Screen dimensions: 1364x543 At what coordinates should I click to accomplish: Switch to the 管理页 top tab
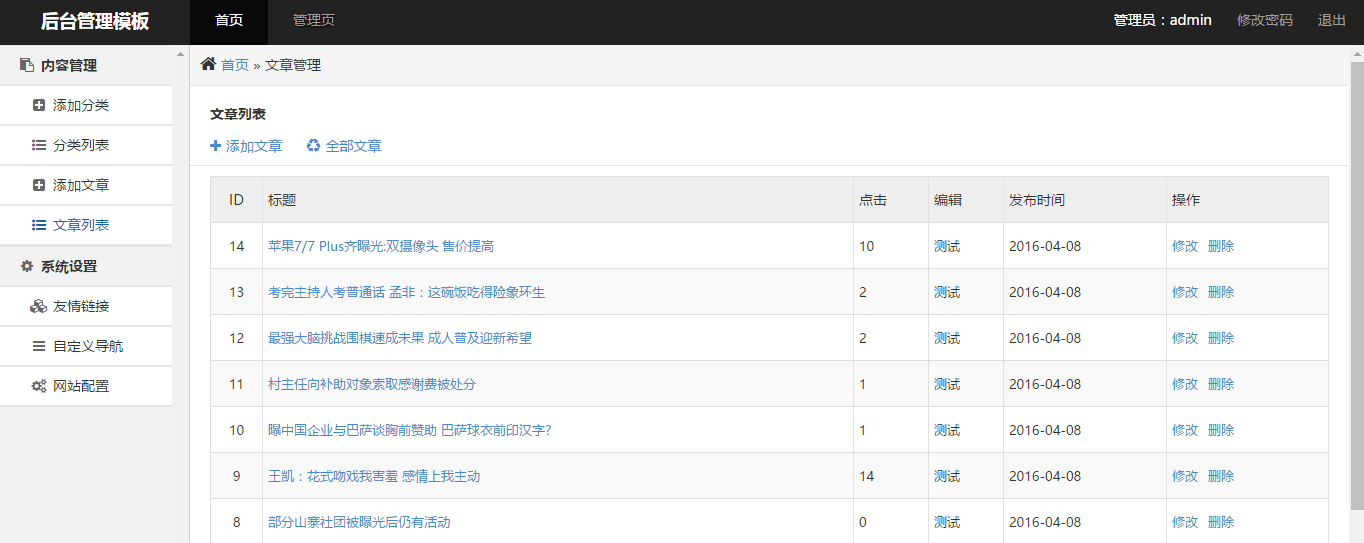click(x=314, y=20)
